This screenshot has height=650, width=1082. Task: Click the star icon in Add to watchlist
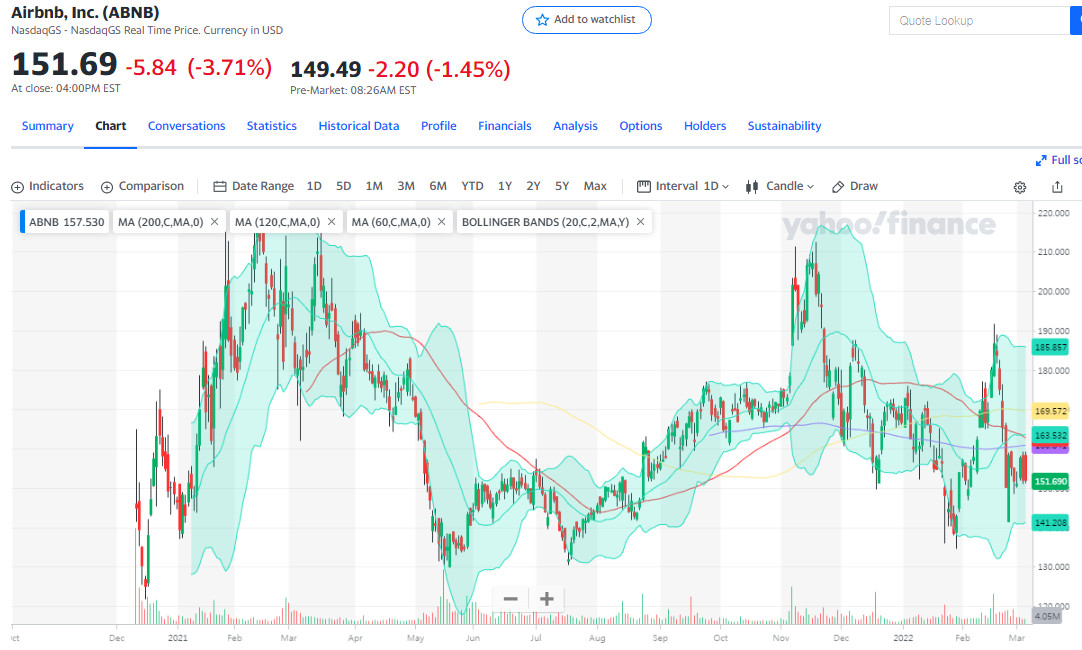click(x=542, y=20)
